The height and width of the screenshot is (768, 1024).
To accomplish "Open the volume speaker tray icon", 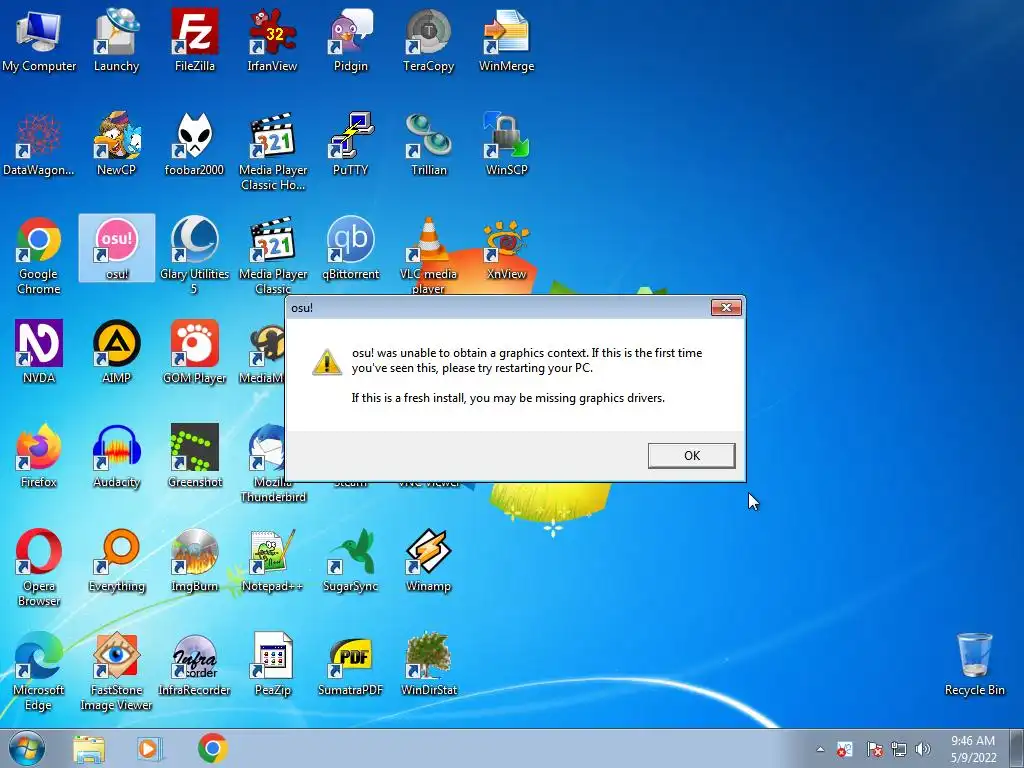I will click(x=923, y=750).
